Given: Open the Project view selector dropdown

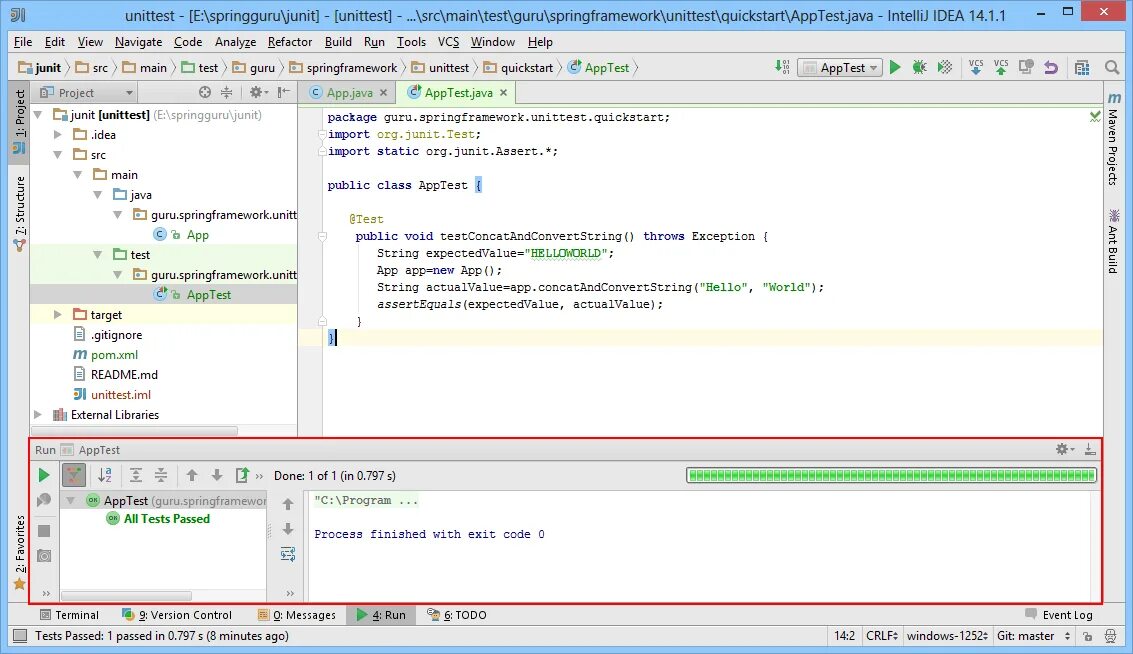Looking at the screenshot, I should coord(87,92).
